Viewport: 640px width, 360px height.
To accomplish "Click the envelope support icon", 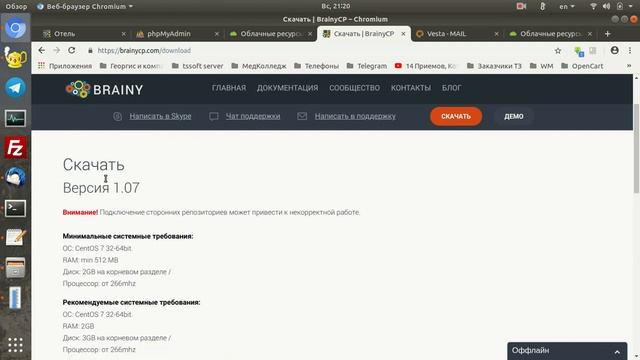I will pyautogui.click(x=302, y=116).
